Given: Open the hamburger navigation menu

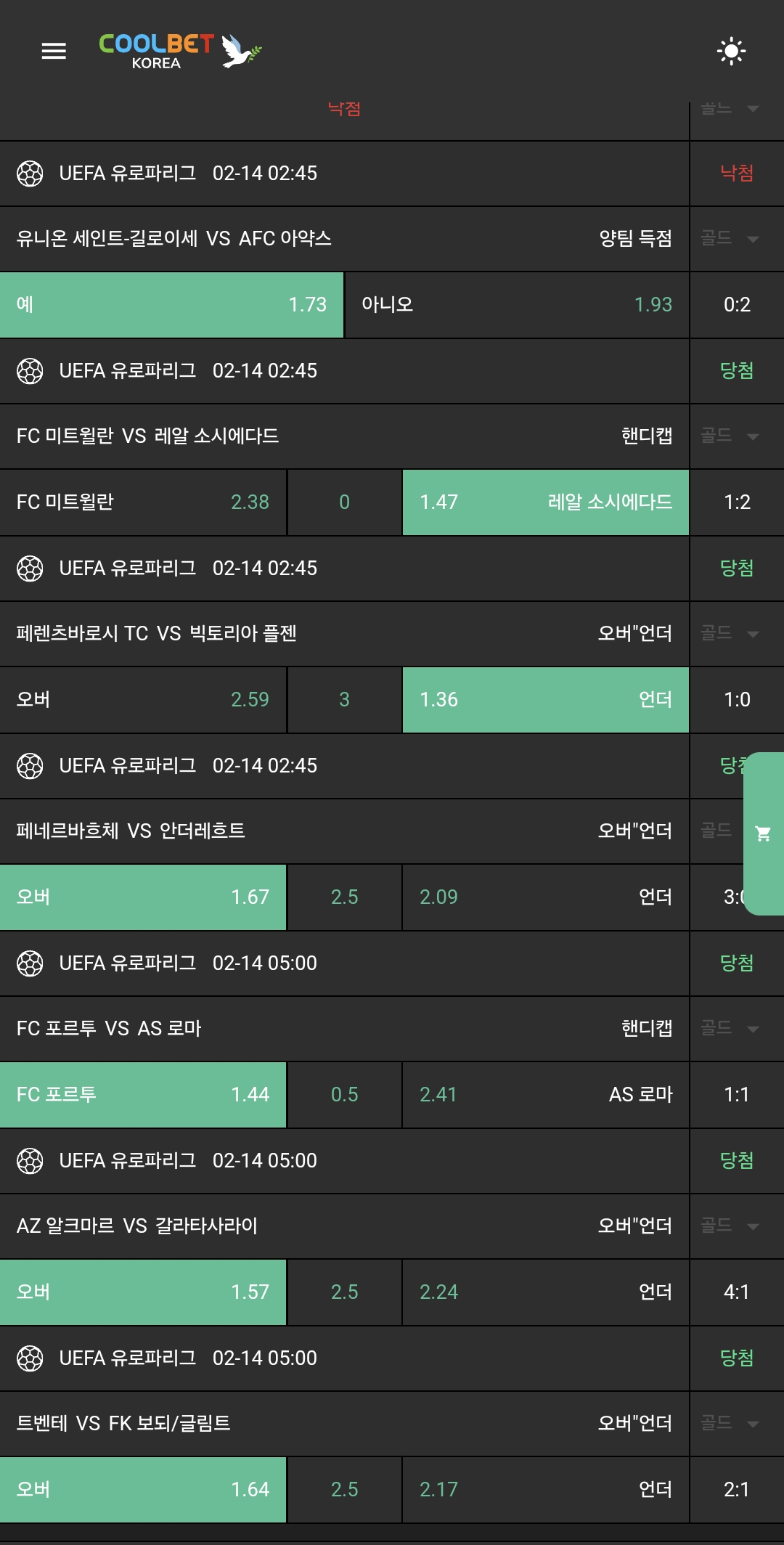Looking at the screenshot, I should (54, 51).
